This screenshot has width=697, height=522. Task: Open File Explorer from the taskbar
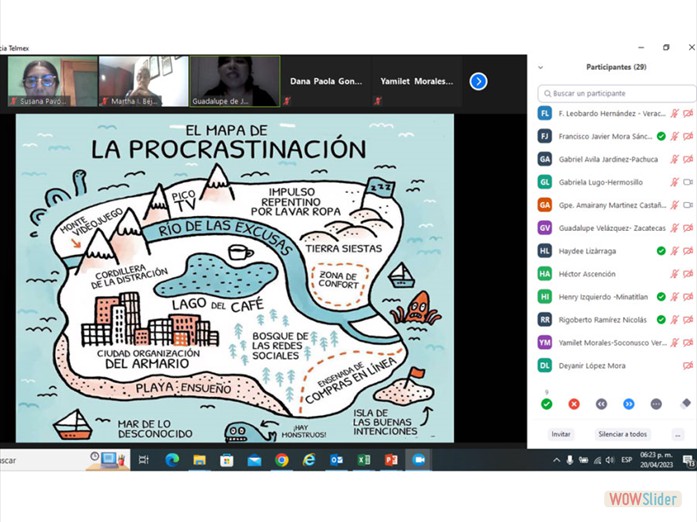200,460
